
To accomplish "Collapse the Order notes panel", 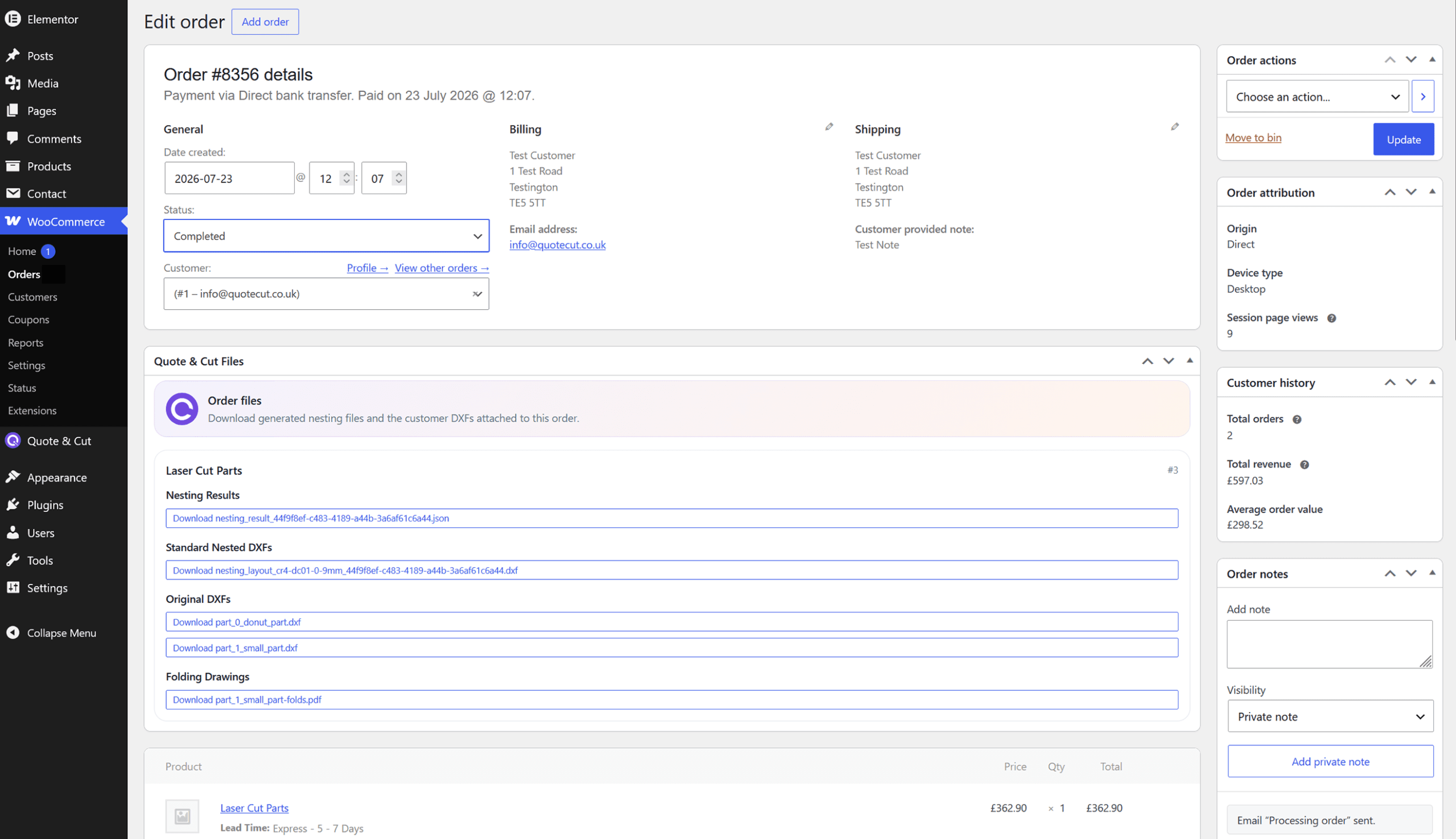I will point(1432,573).
